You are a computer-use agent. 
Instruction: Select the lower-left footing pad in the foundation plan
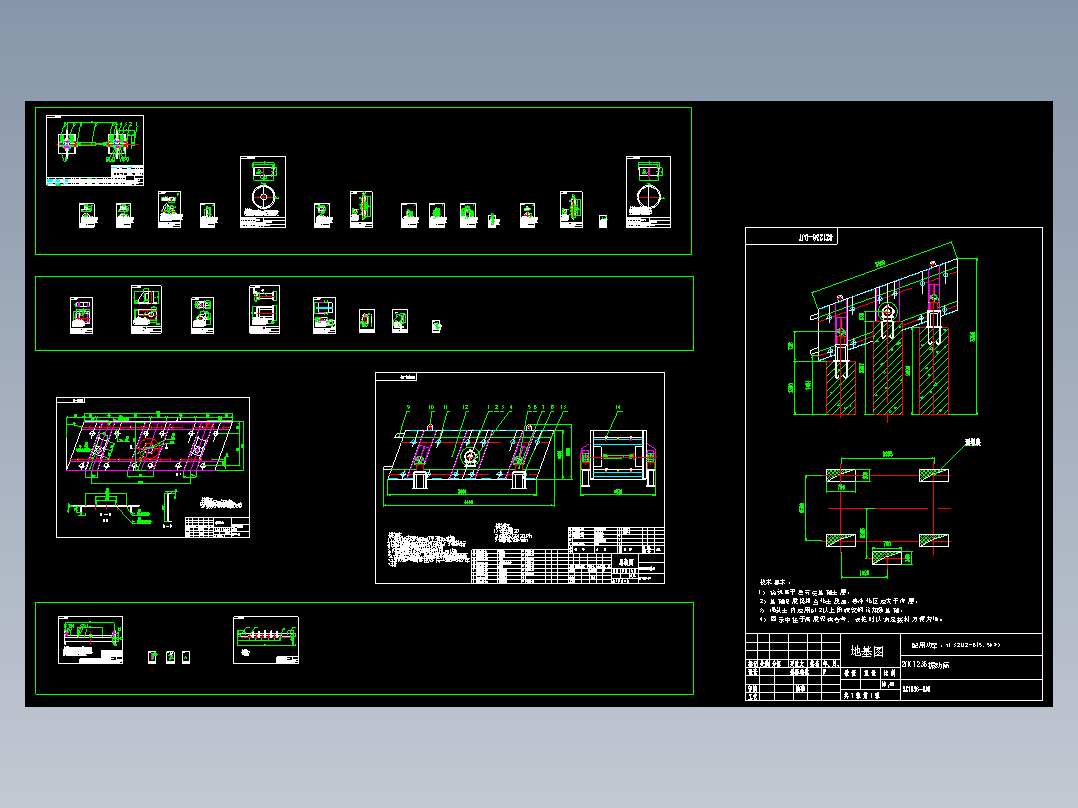(840, 540)
